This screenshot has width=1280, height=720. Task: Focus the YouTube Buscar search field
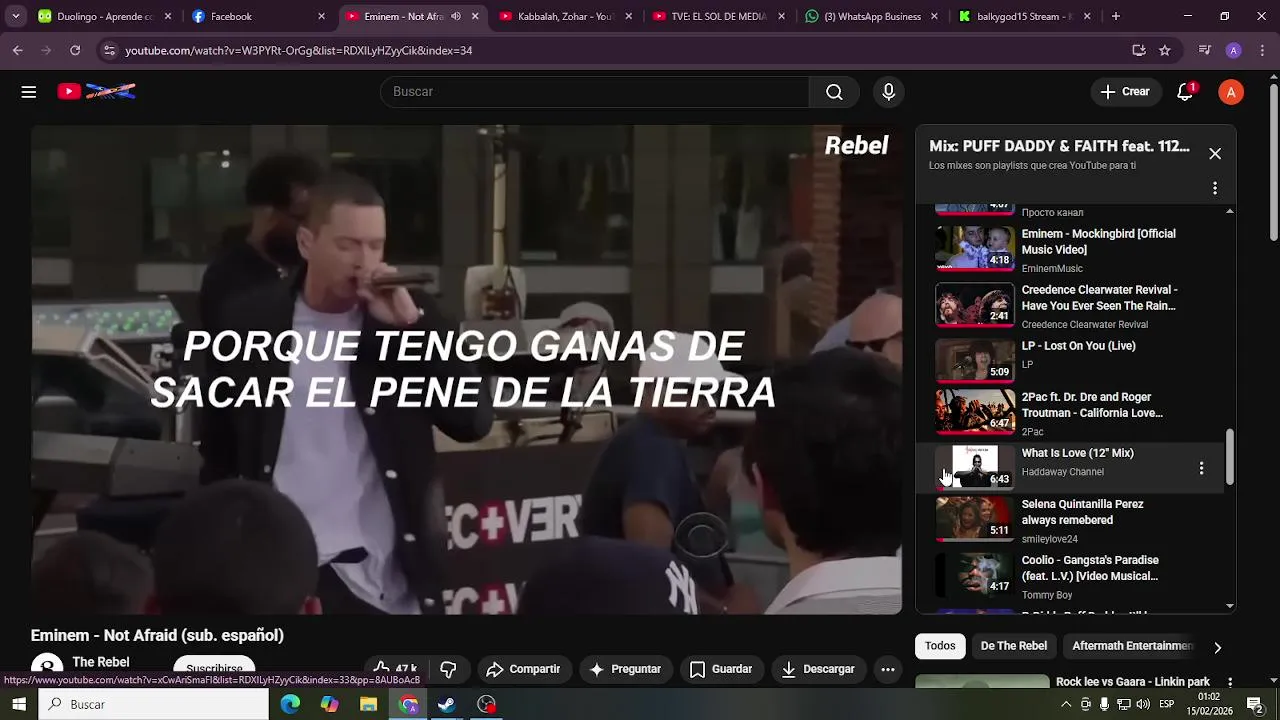tap(595, 92)
